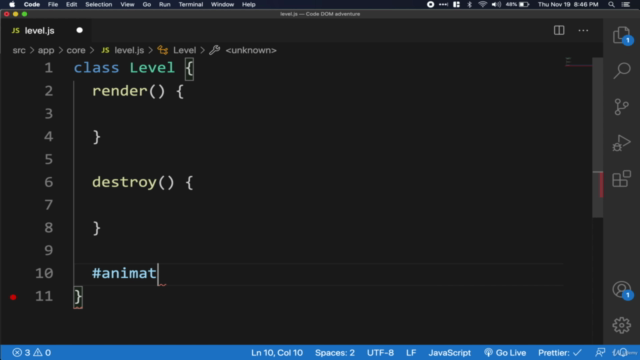Open the Bluetooth status menu
640x360 pixels.
click(469, 4)
